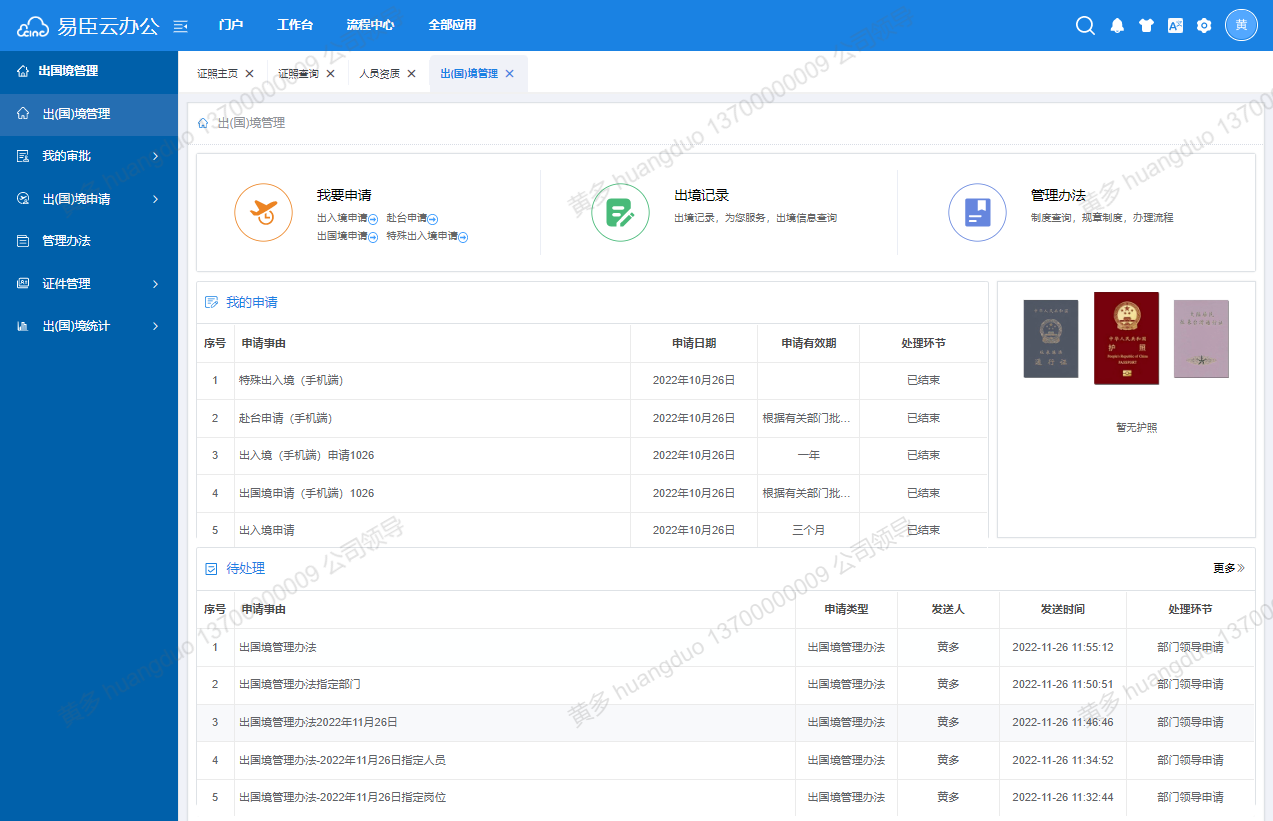Click home icon in breadcrumb bar
This screenshot has width=1273, height=821.
coord(203,123)
